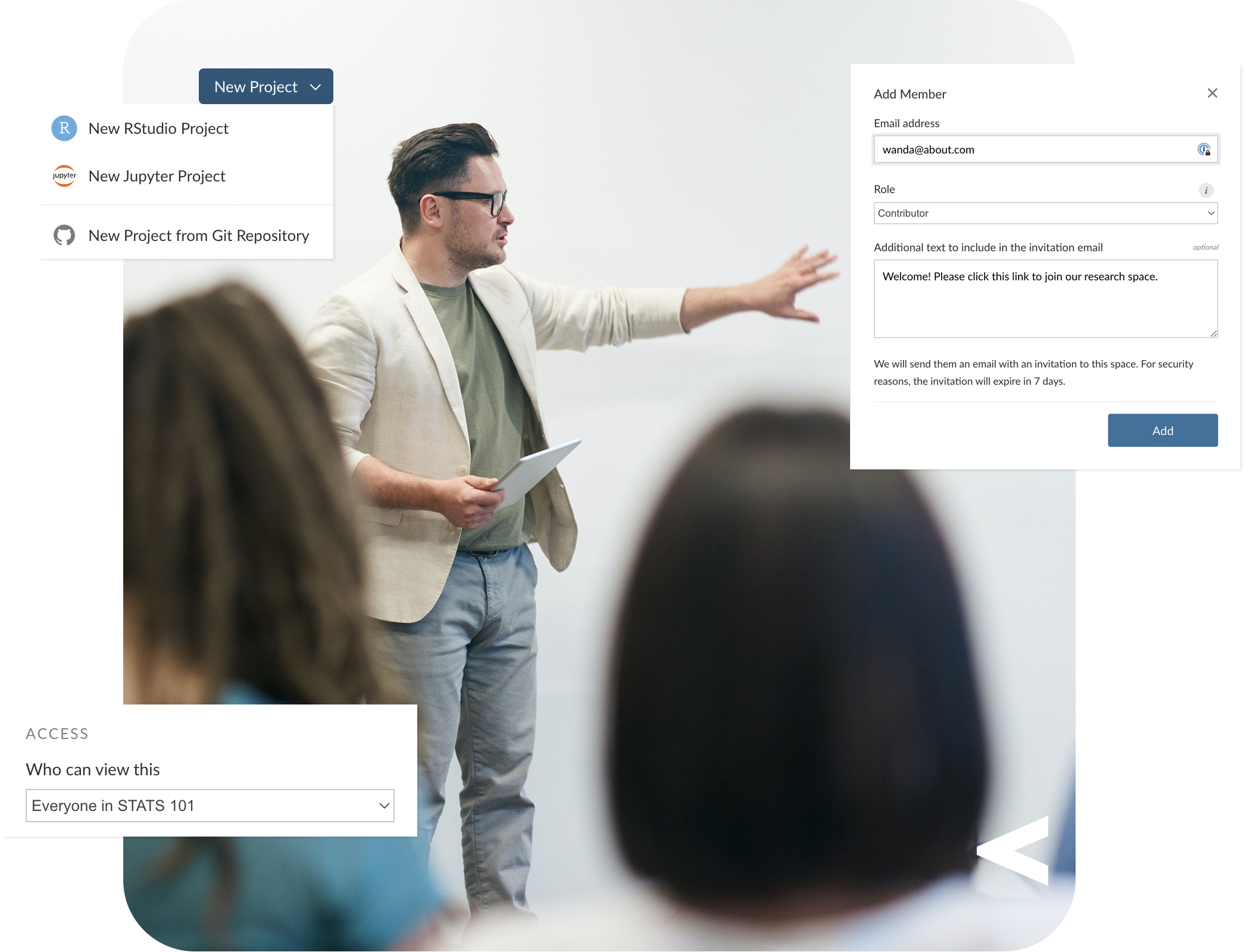Open the New Project dropdown menu
This screenshot has width=1250, height=952.
265,86
